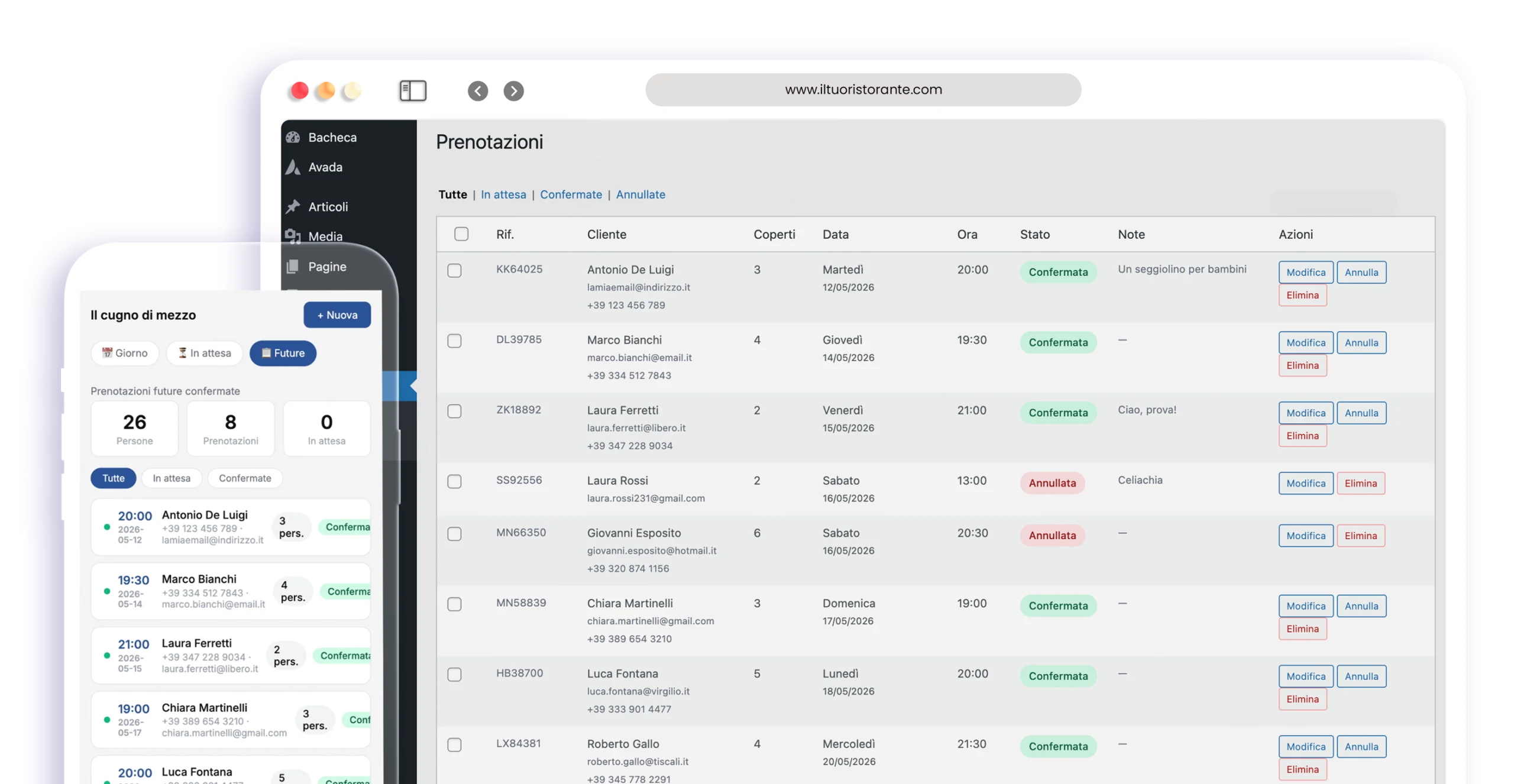
Task: Click the 26 Persone stat card
Action: pyautogui.click(x=134, y=429)
